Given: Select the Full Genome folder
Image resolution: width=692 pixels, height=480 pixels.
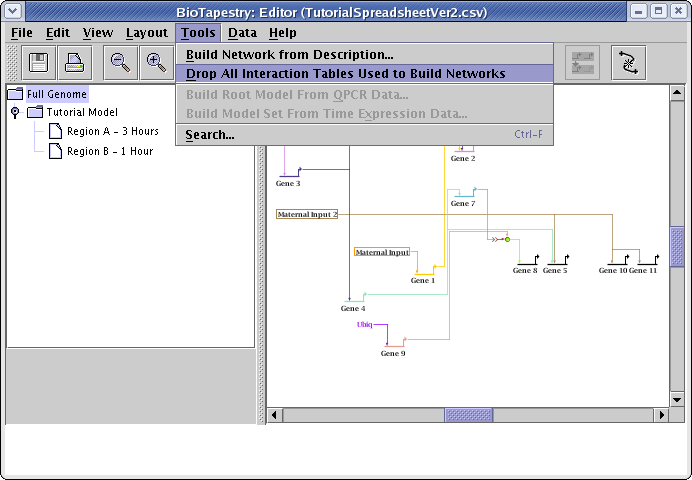Looking at the screenshot, I should 57,94.
